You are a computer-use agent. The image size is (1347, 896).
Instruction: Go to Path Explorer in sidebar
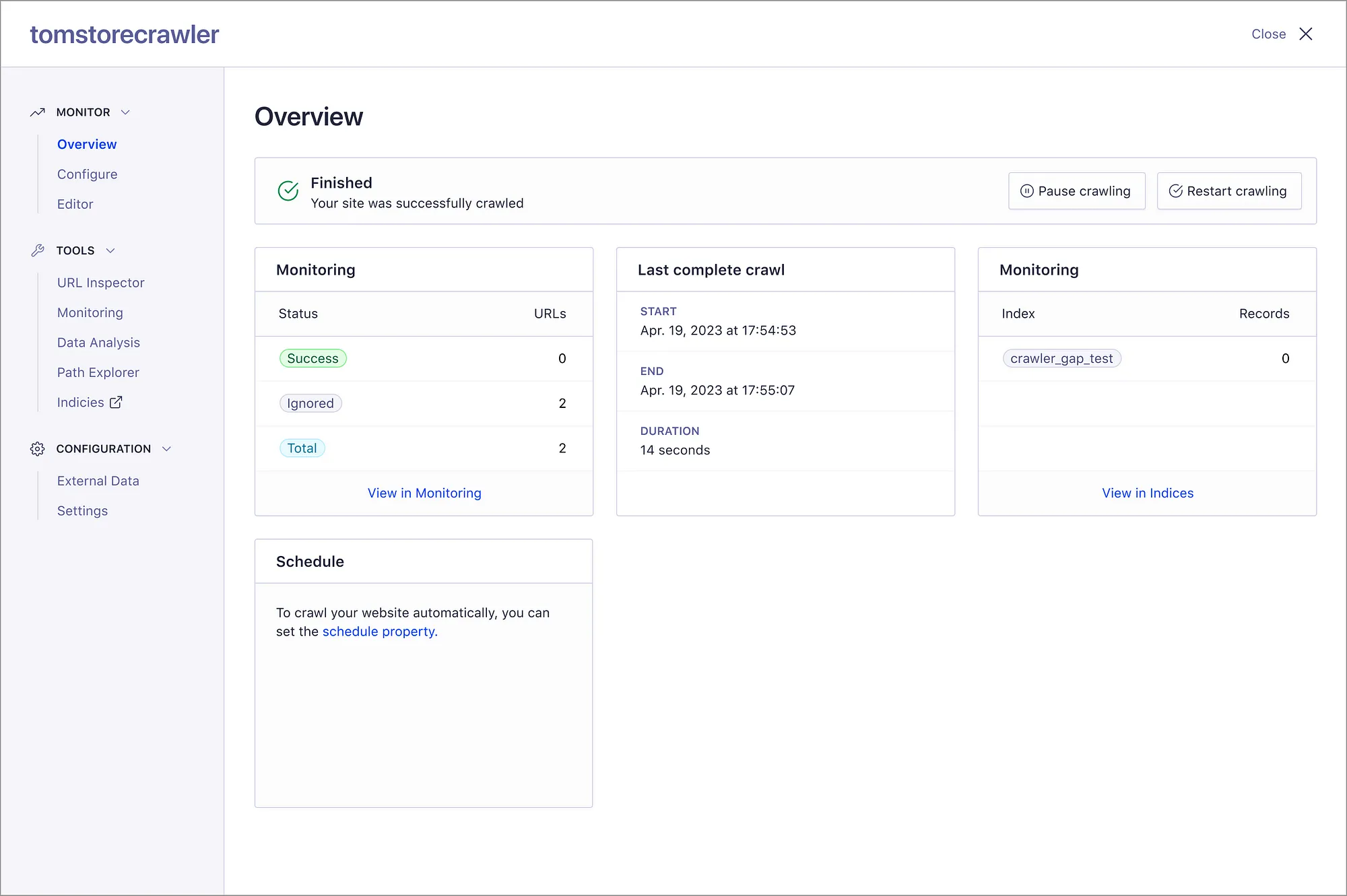click(x=98, y=372)
